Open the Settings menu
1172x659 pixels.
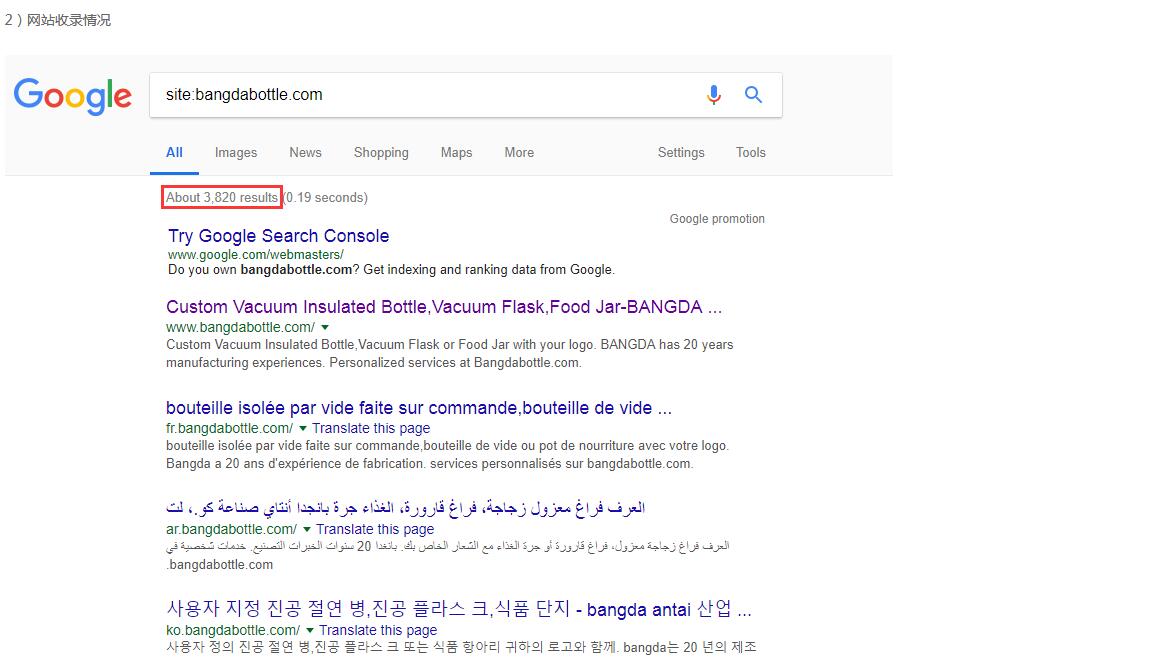(x=681, y=152)
